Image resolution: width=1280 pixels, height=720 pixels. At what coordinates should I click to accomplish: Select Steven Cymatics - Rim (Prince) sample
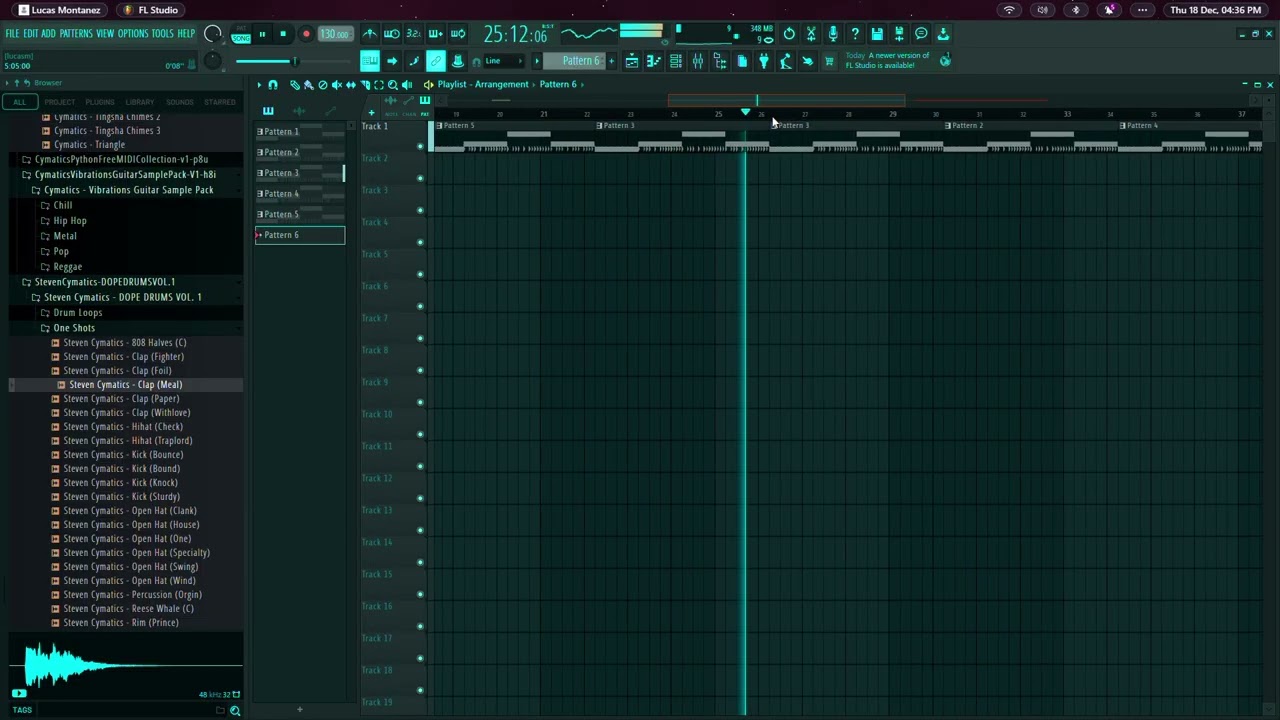120,623
